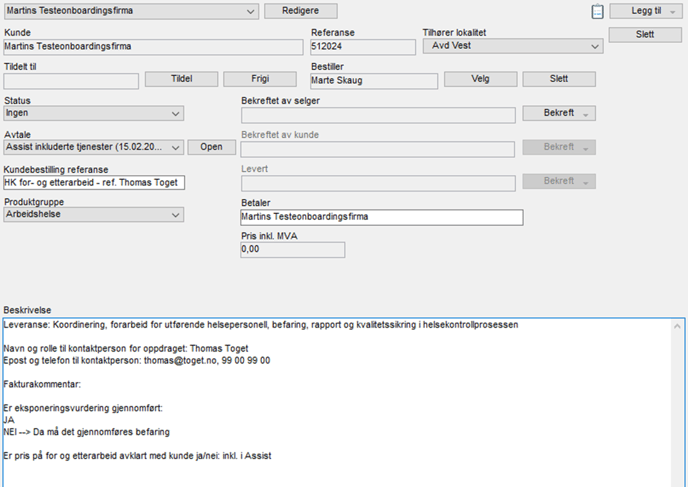Viewport: 688px width, 487px height.
Task: Open the Avtale dropdown list
Action: 175,147
